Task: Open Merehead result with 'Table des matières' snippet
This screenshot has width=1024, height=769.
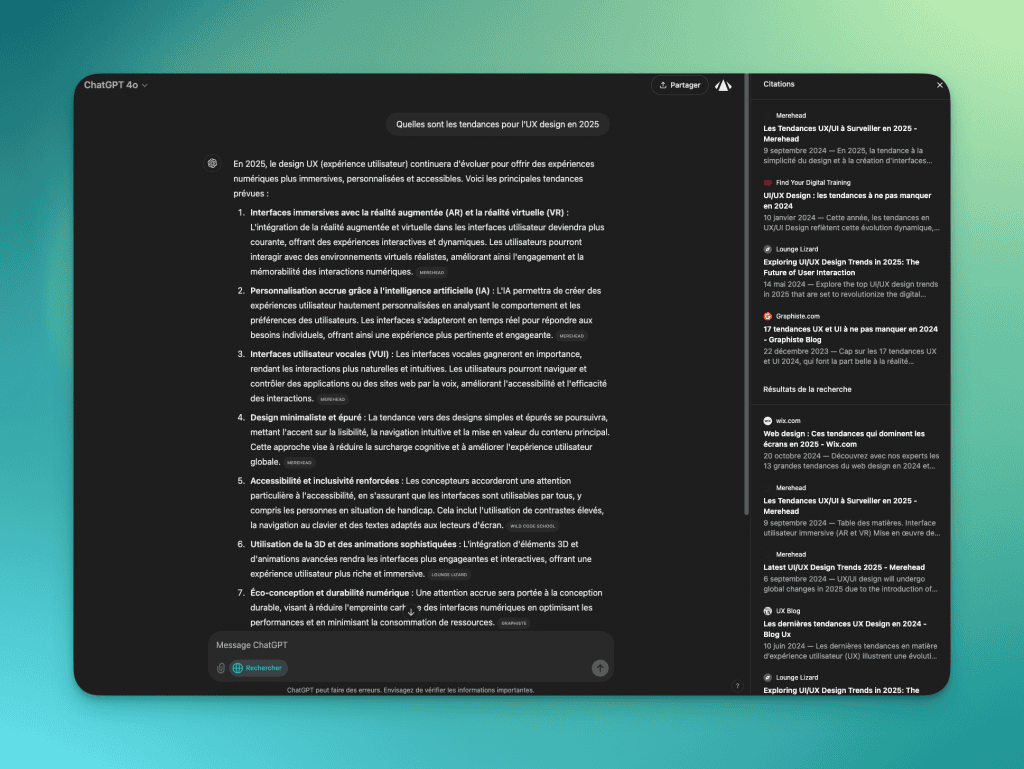Action: point(850,510)
